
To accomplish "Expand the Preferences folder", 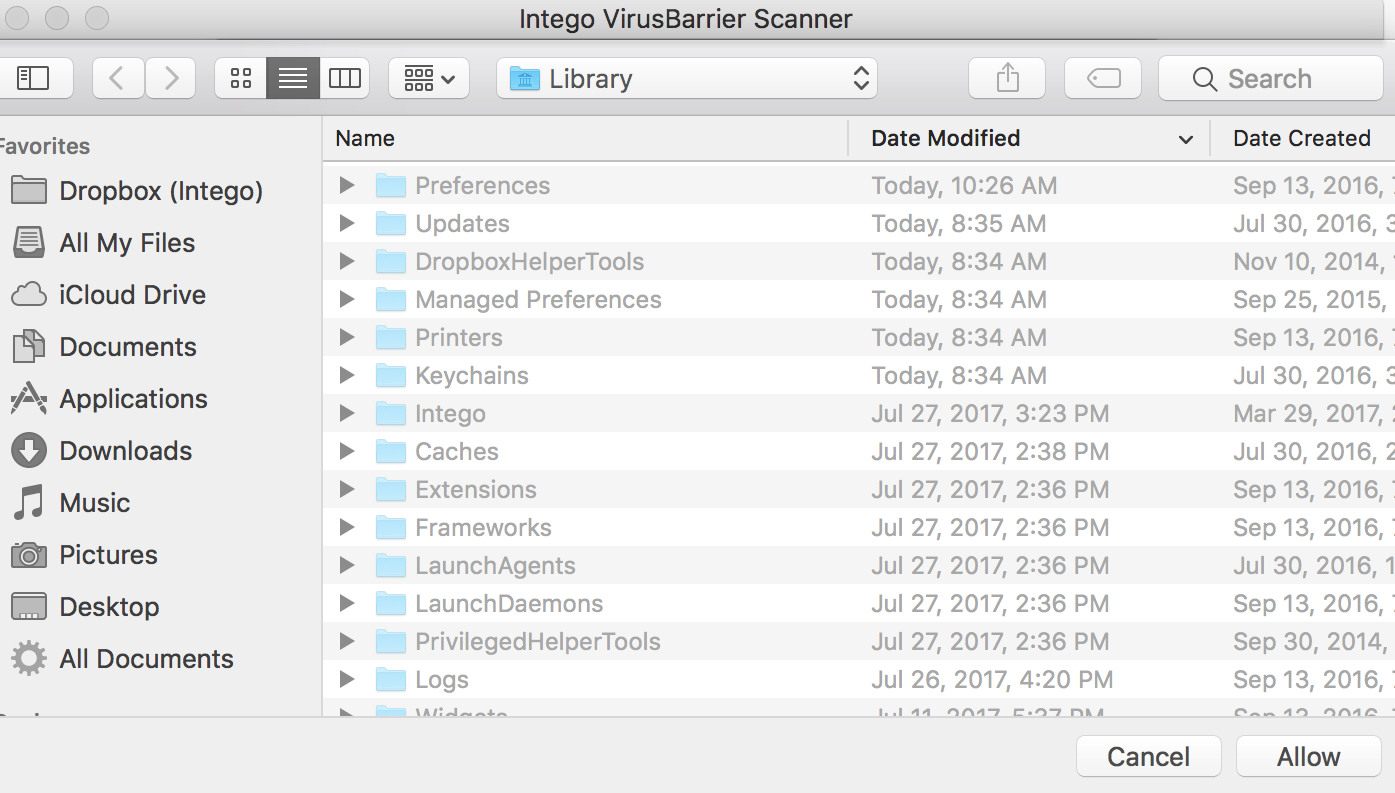I will [x=347, y=185].
